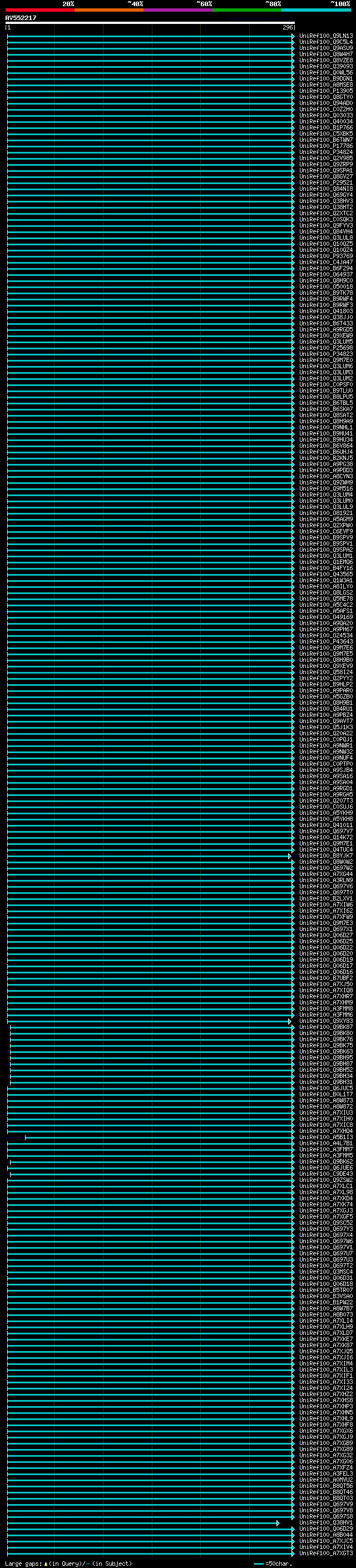Click the alignment bar for UniRef100_Q9XY83
The height and width of the screenshot is (1568, 356).
(x=149, y=1021)
